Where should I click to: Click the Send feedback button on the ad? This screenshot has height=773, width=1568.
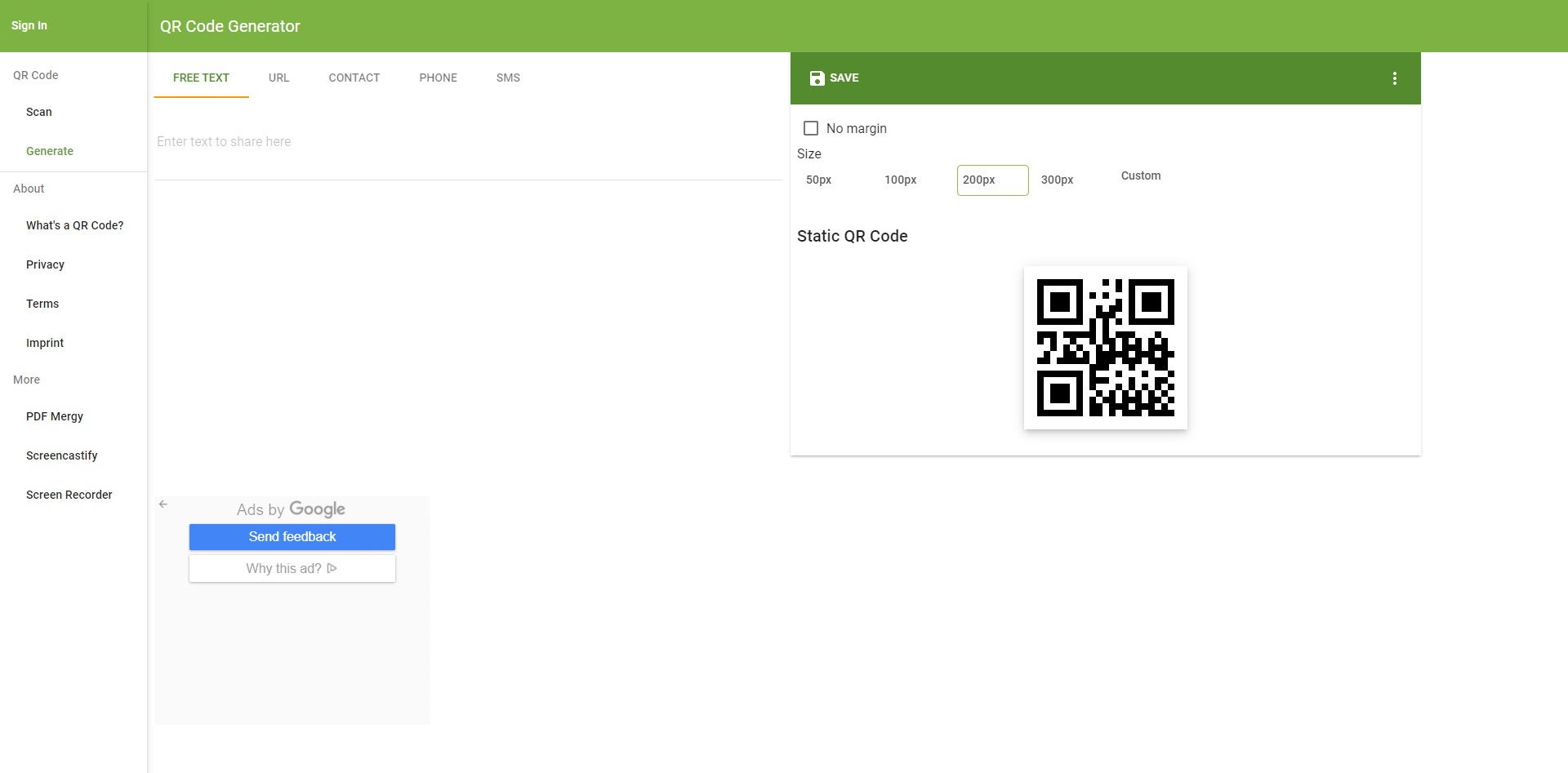[292, 536]
